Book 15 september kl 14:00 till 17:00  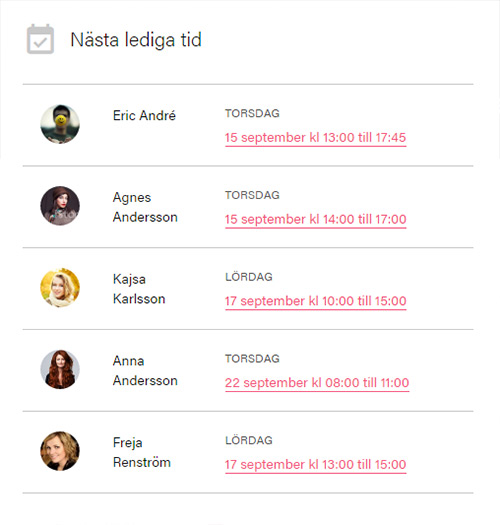315,219
